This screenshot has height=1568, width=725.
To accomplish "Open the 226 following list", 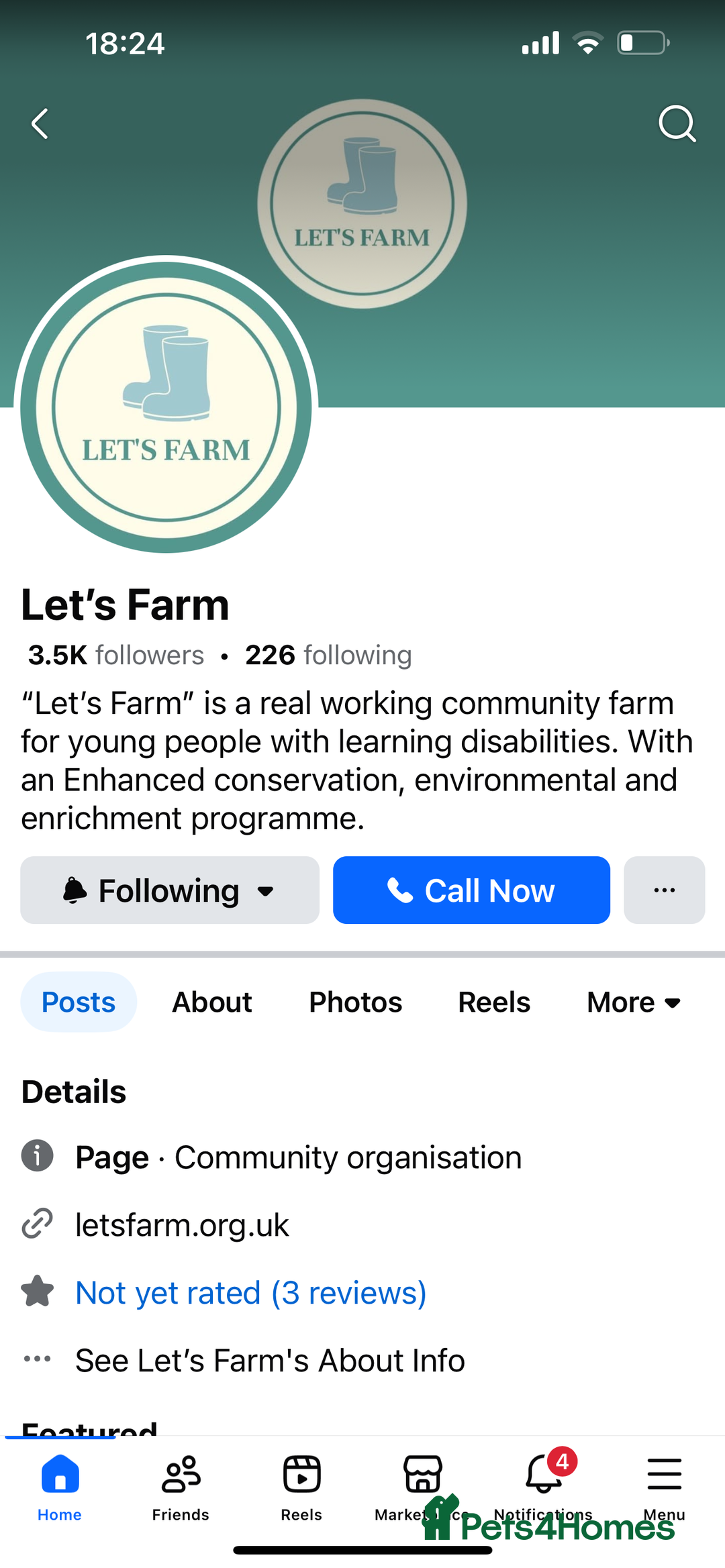I will 328,656.
